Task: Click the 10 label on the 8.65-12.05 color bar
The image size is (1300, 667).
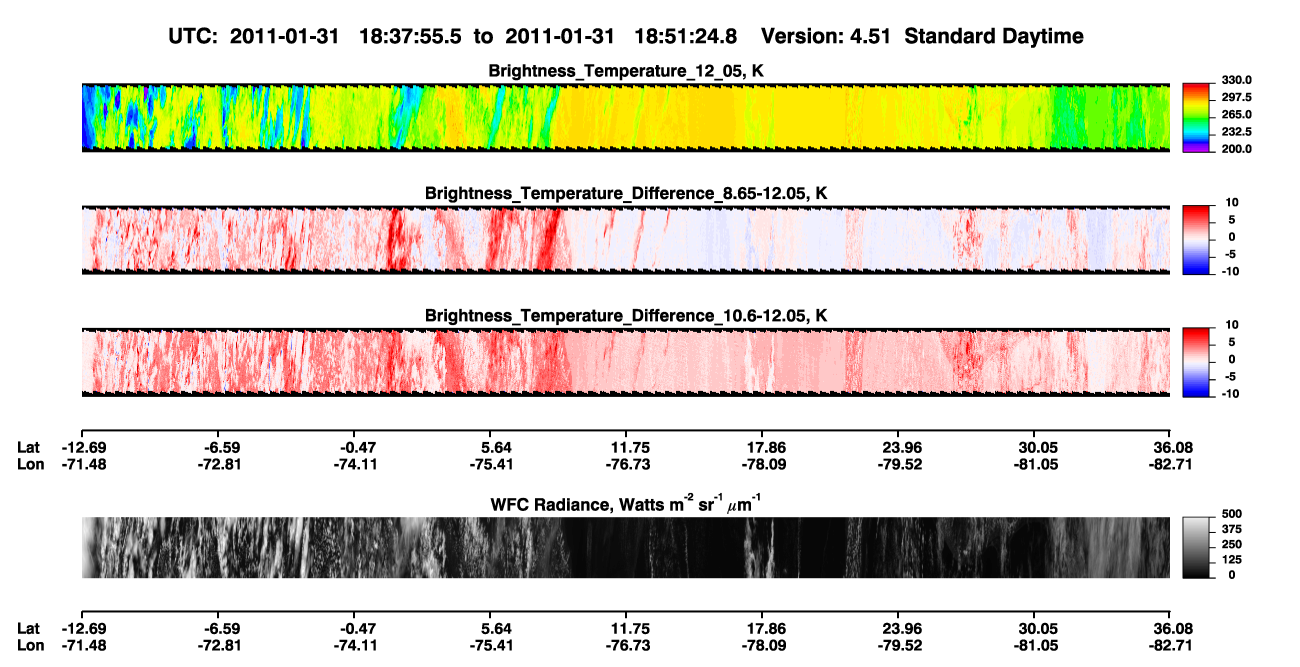Action: coord(1233,202)
